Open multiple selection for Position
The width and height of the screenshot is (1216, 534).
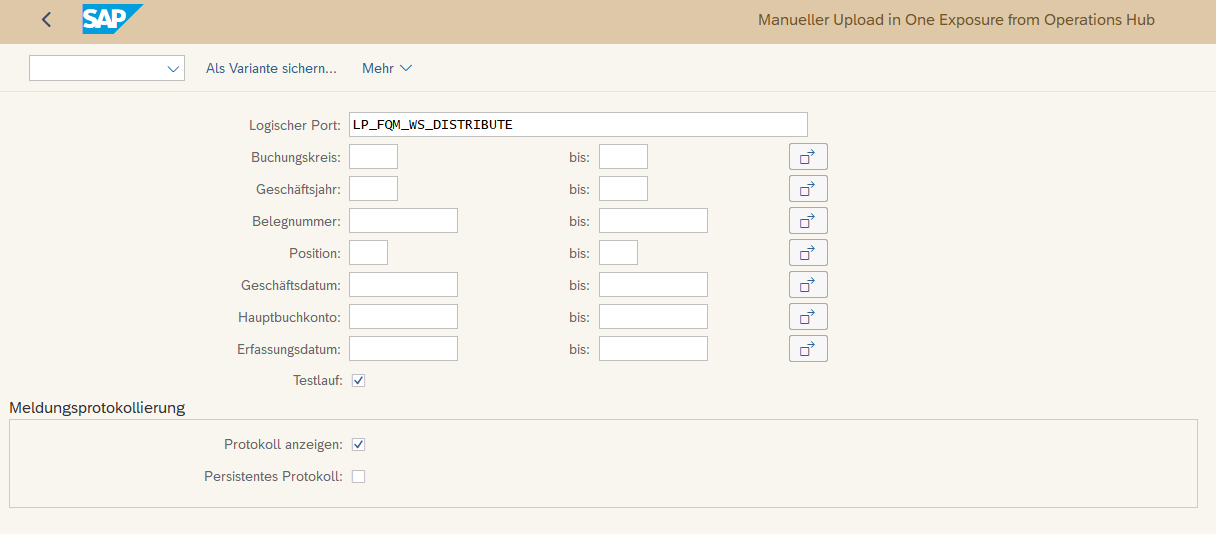click(808, 253)
